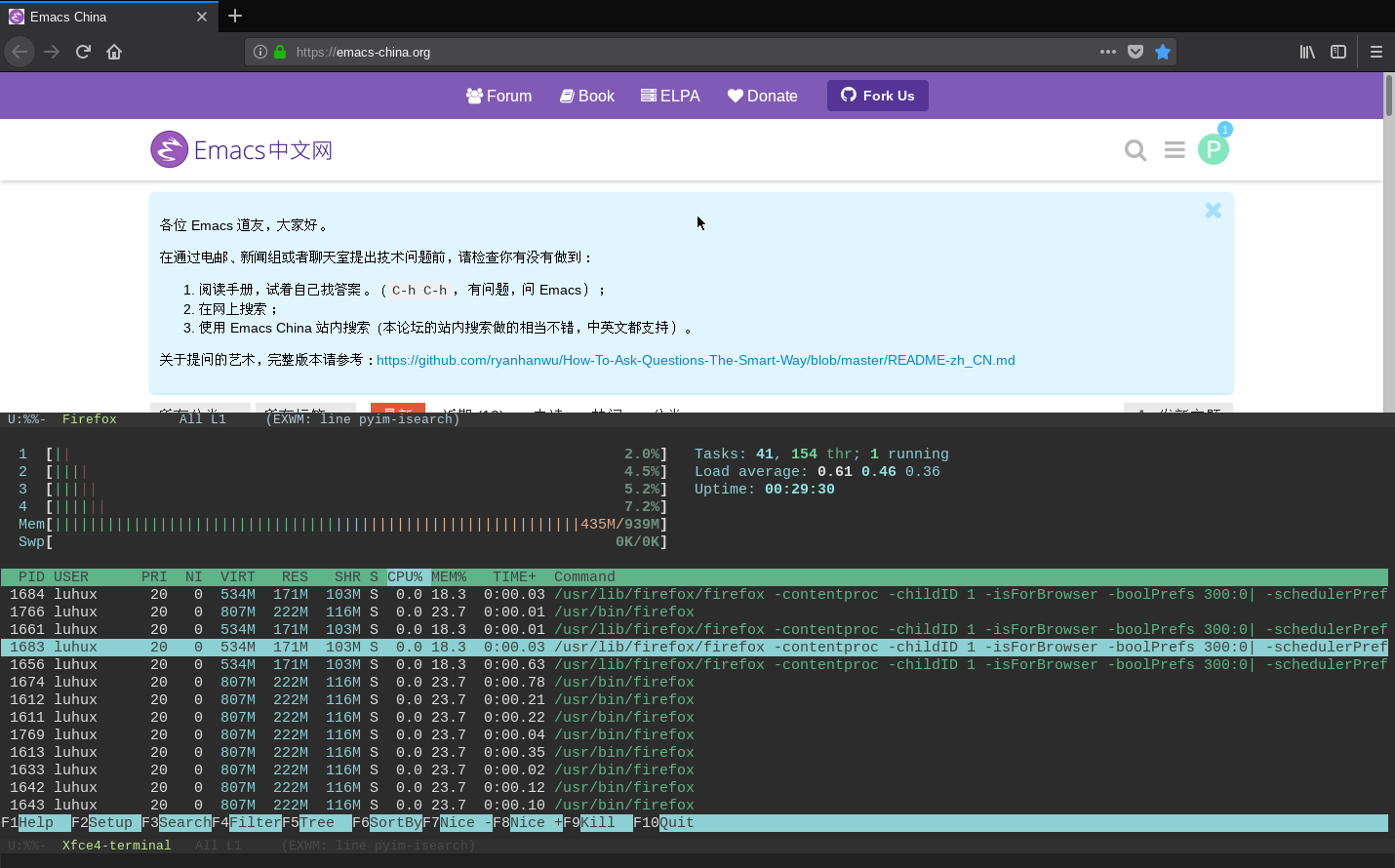1395x868 pixels.
Task: Select htop process row PID 1643
Action: (695, 805)
